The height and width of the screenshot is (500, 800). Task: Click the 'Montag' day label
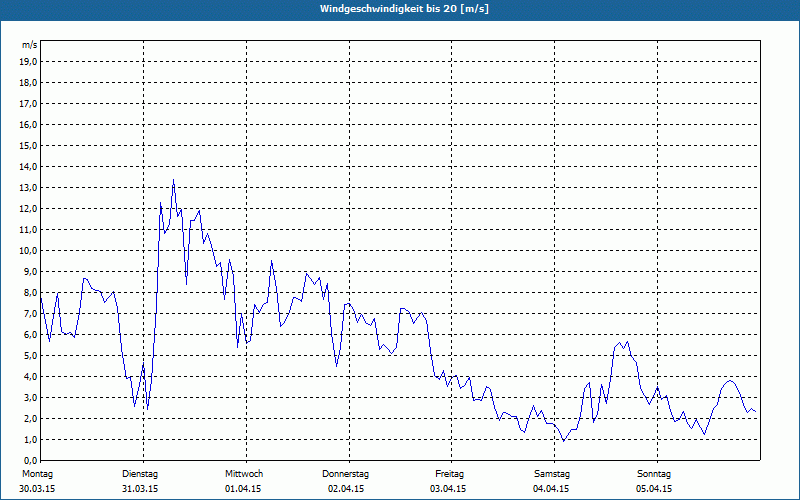(x=37, y=474)
